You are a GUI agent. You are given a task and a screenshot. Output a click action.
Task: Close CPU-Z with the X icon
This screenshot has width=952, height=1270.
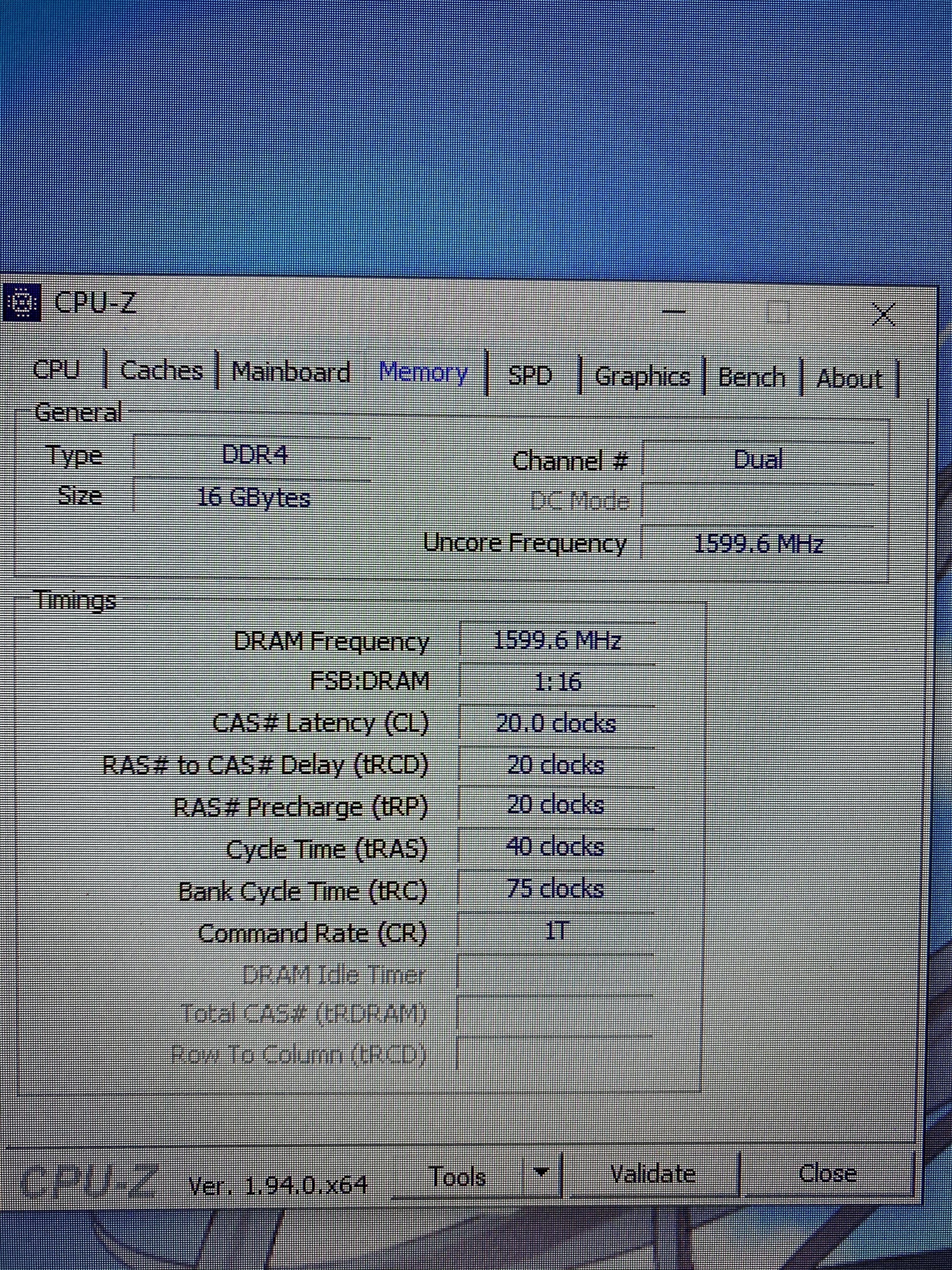pos(884,315)
